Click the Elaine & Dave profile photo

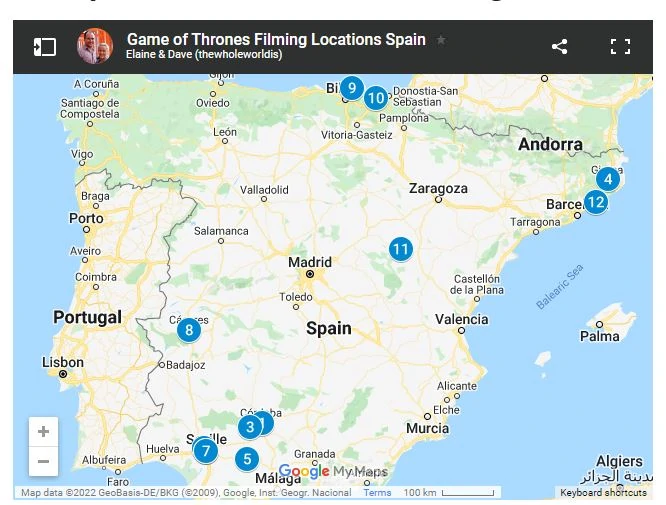(95, 46)
